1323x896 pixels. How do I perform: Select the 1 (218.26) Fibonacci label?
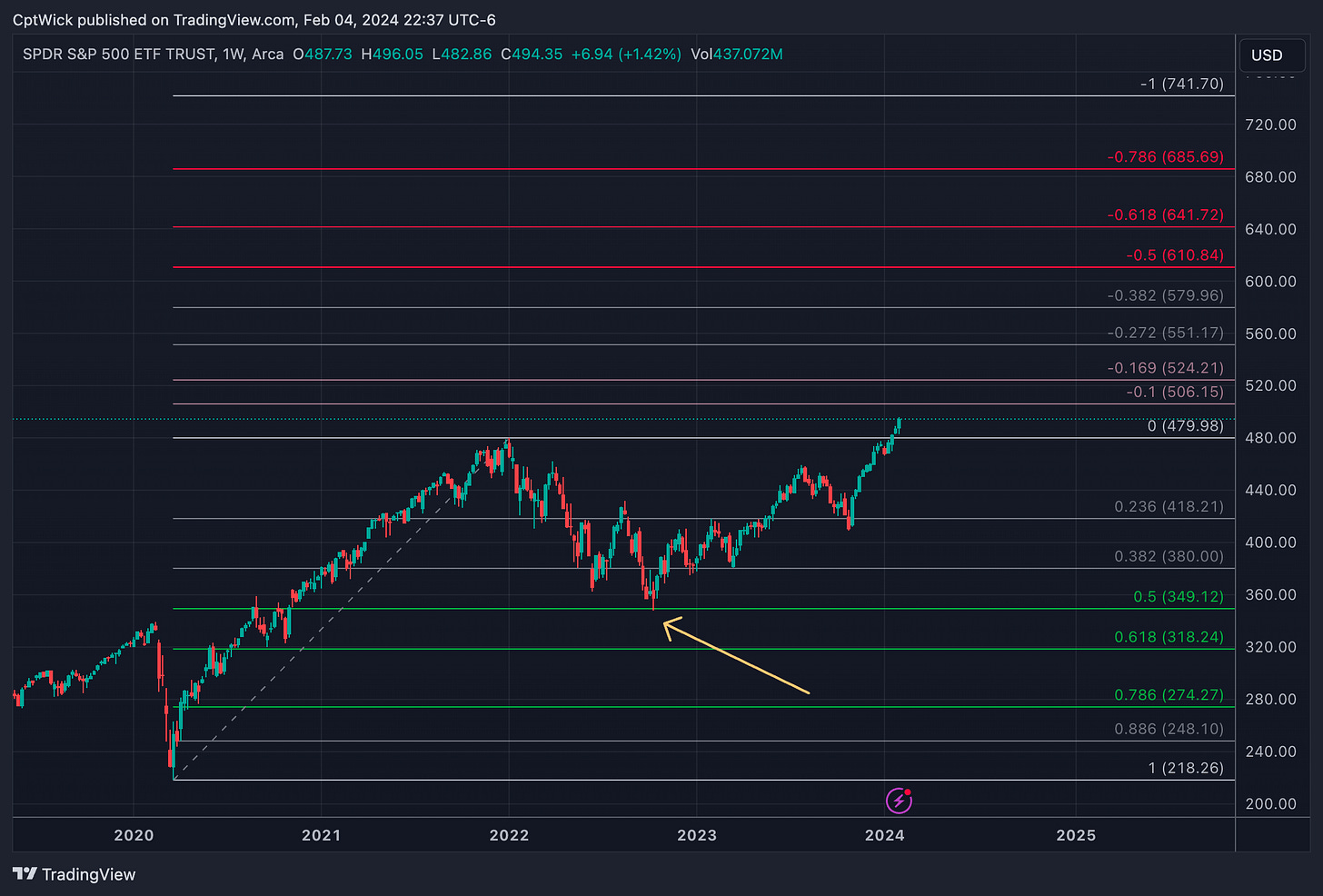click(1186, 768)
